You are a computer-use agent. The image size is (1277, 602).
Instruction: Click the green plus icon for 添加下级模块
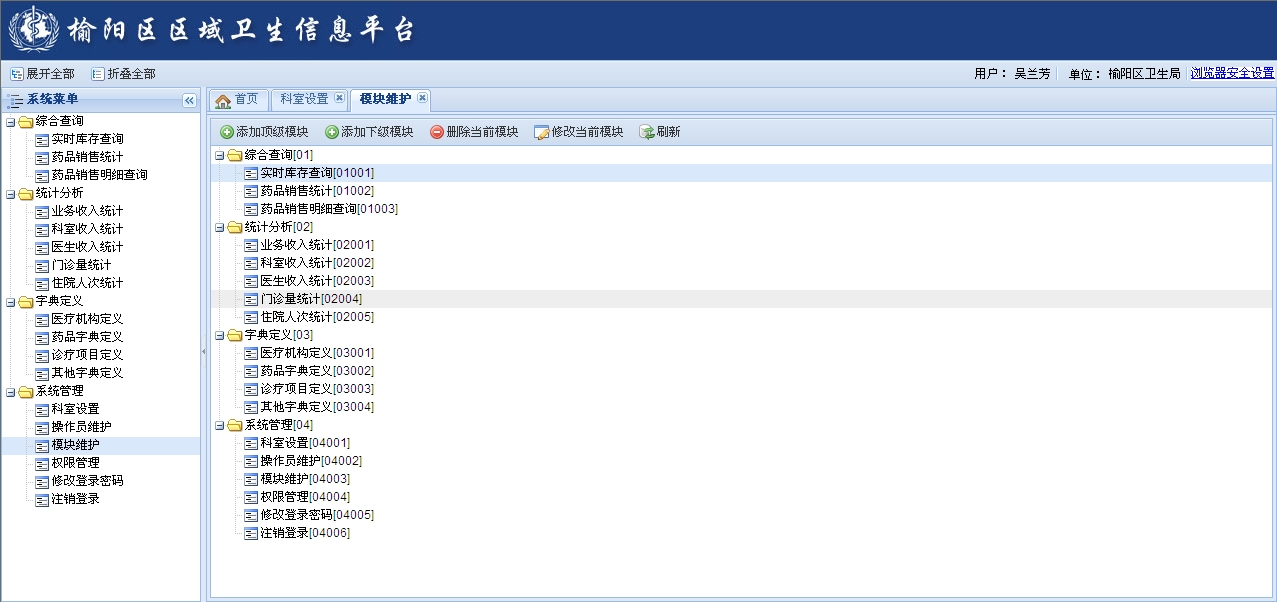pyautogui.click(x=332, y=132)
